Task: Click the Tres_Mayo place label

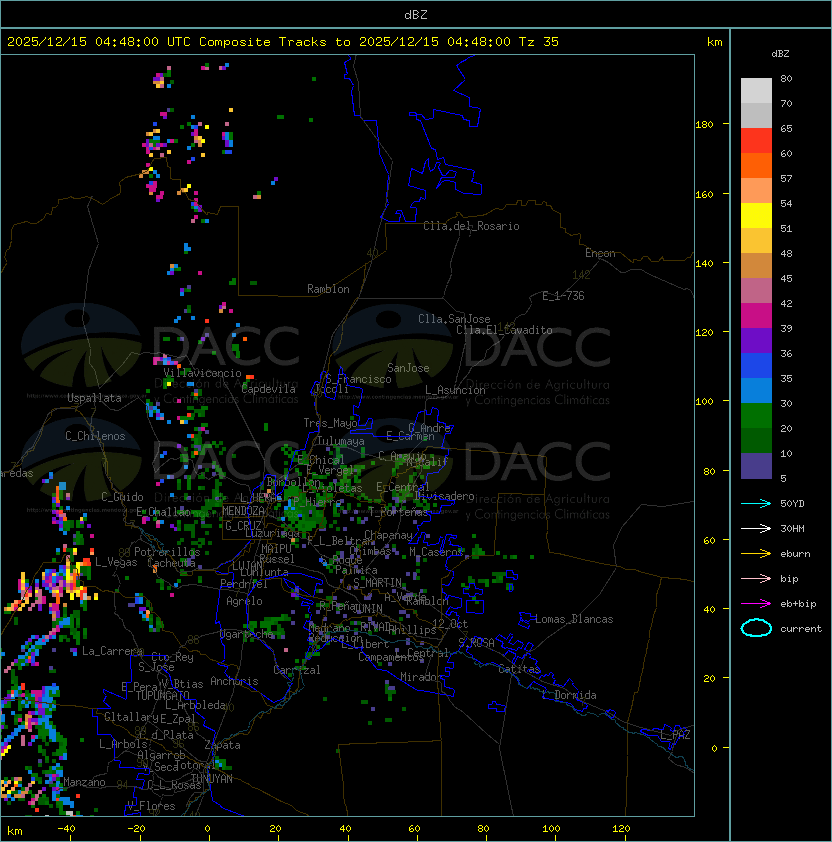Action: (330, 423)
